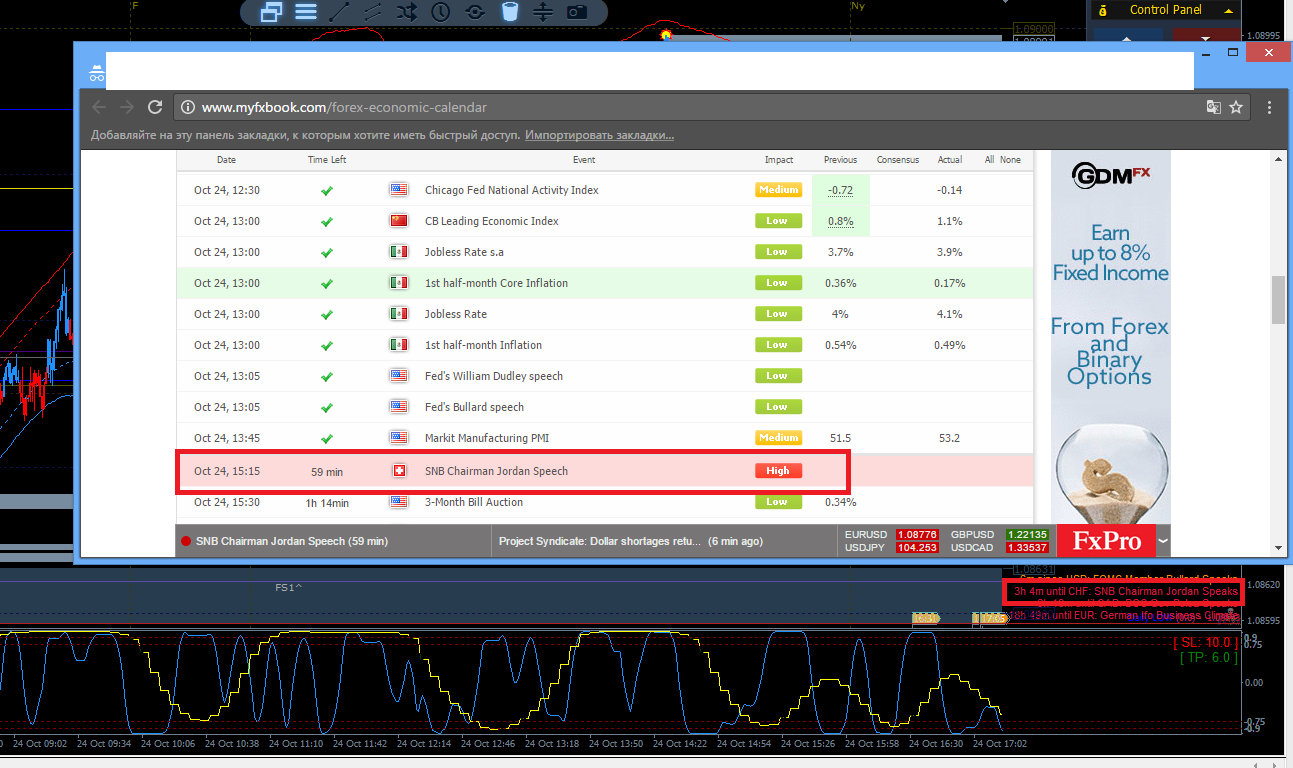Viewport: 1293px width, 768px height.
Task: Click the vertical compress arrows icon
Action: pos(543,12)
